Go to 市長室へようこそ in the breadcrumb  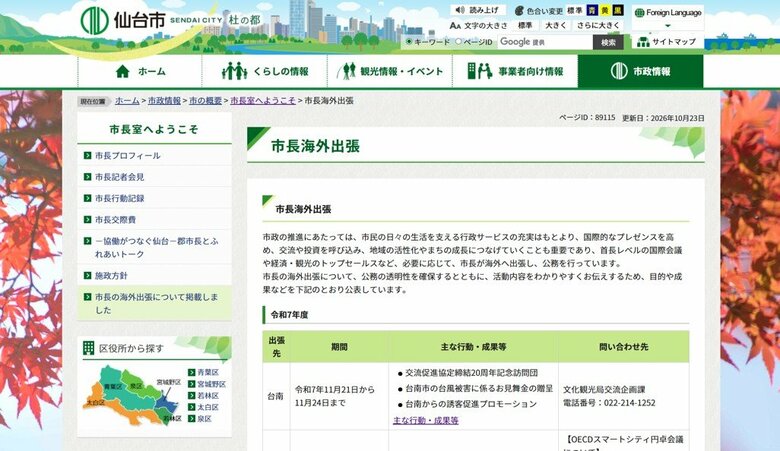tap(263, 100)
